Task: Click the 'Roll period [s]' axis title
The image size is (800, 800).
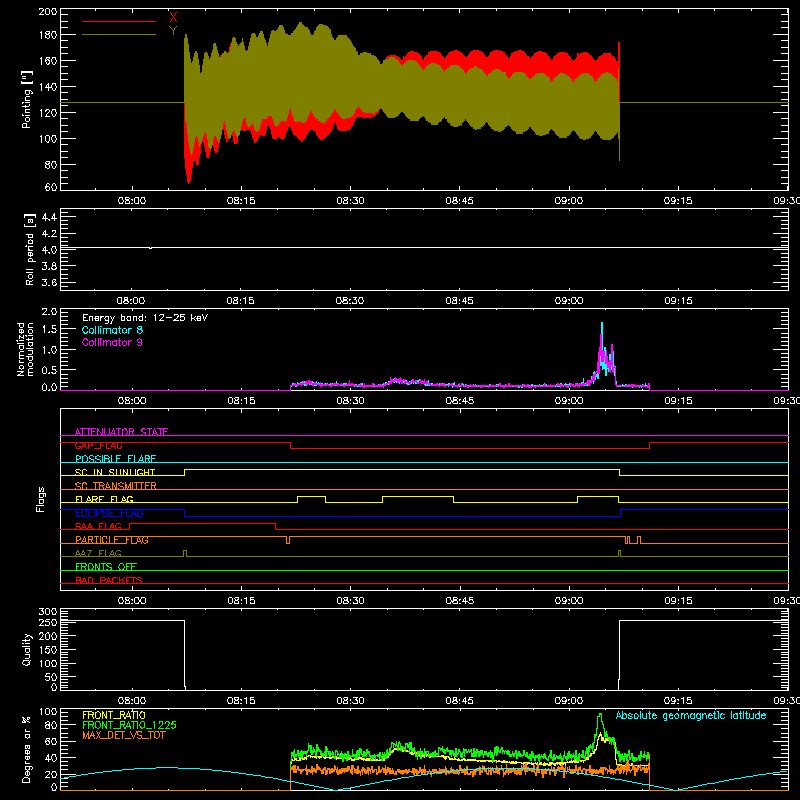Action: click(x=30, y=249)
